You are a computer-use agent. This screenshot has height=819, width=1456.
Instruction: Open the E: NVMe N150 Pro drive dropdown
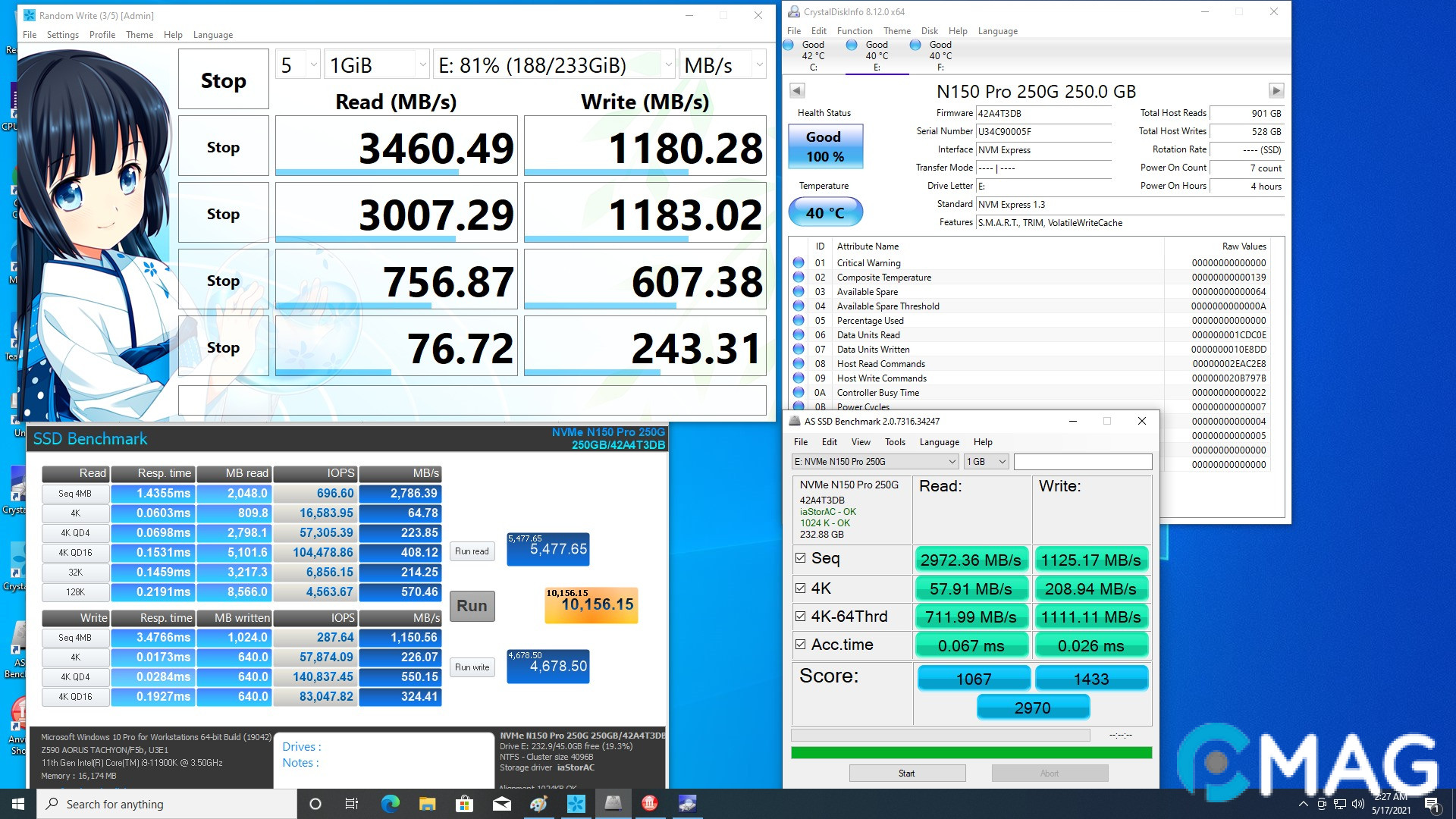click(875, 462)
